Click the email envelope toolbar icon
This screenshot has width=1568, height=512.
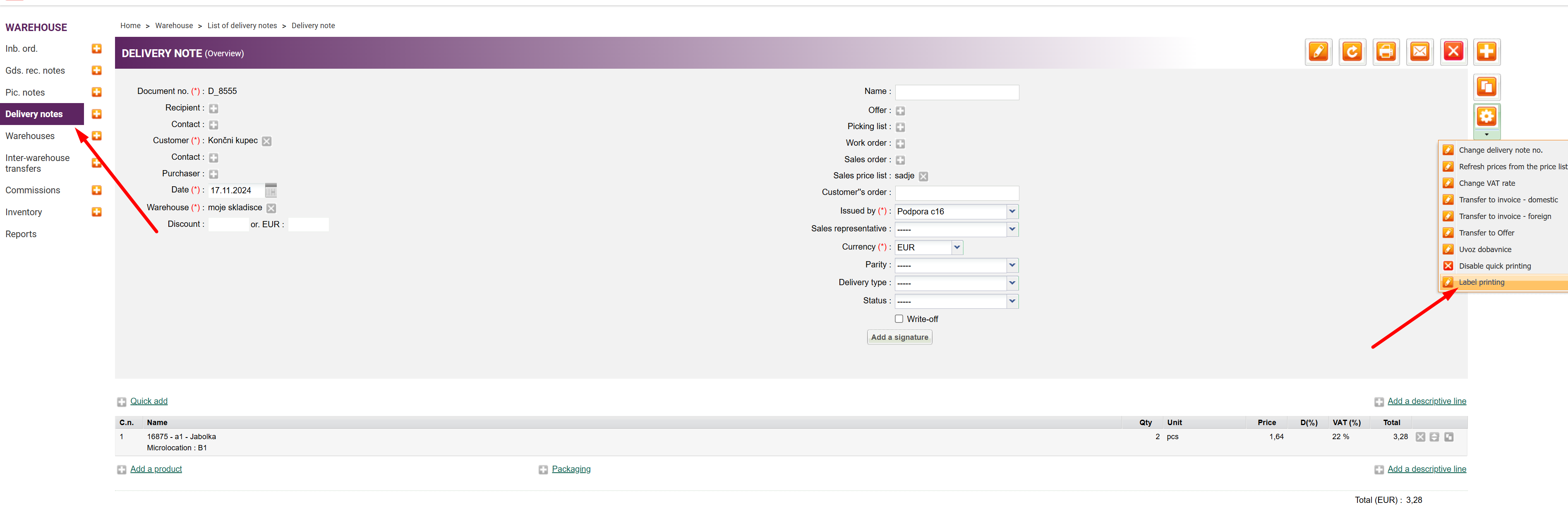click(1419, 52)
